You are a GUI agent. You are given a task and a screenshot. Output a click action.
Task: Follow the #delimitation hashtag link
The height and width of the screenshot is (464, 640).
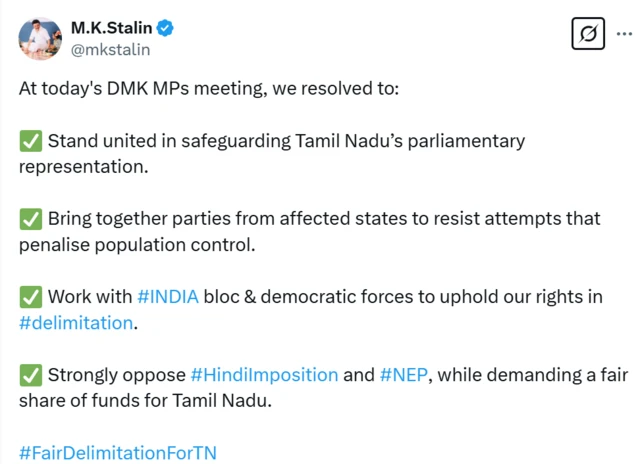click(x=76, y=323)
